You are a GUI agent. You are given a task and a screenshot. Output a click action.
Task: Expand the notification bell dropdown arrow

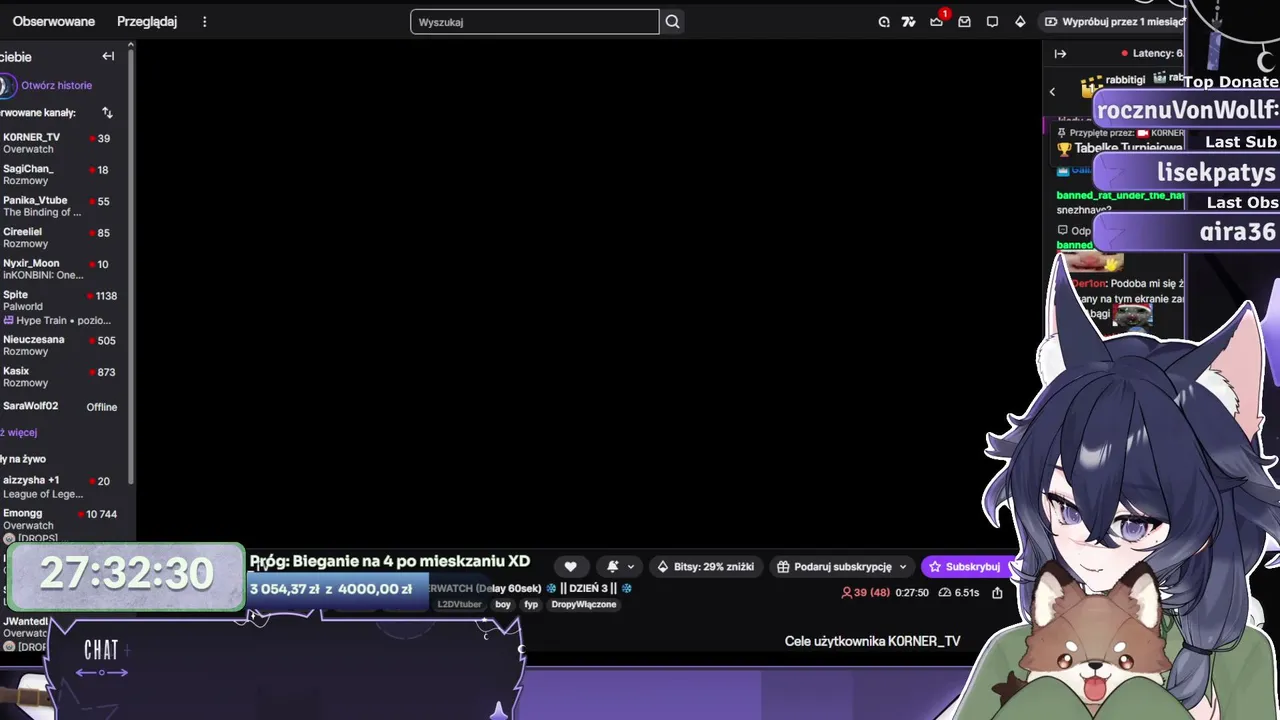pyautogui.click(x=631, y=567)
